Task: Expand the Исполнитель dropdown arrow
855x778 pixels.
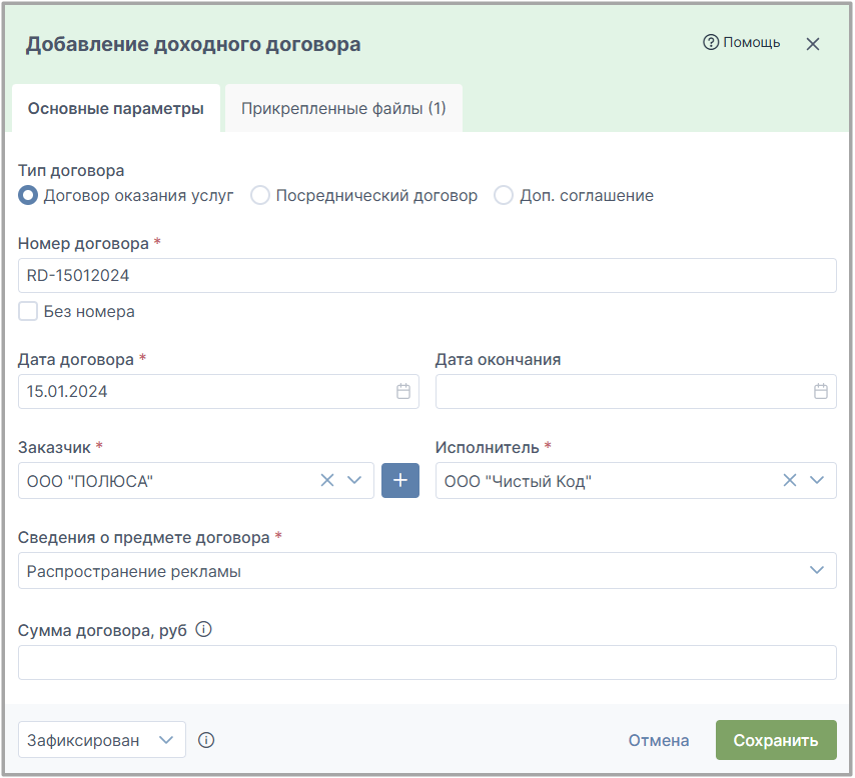Action: click(x=817, y=480)
